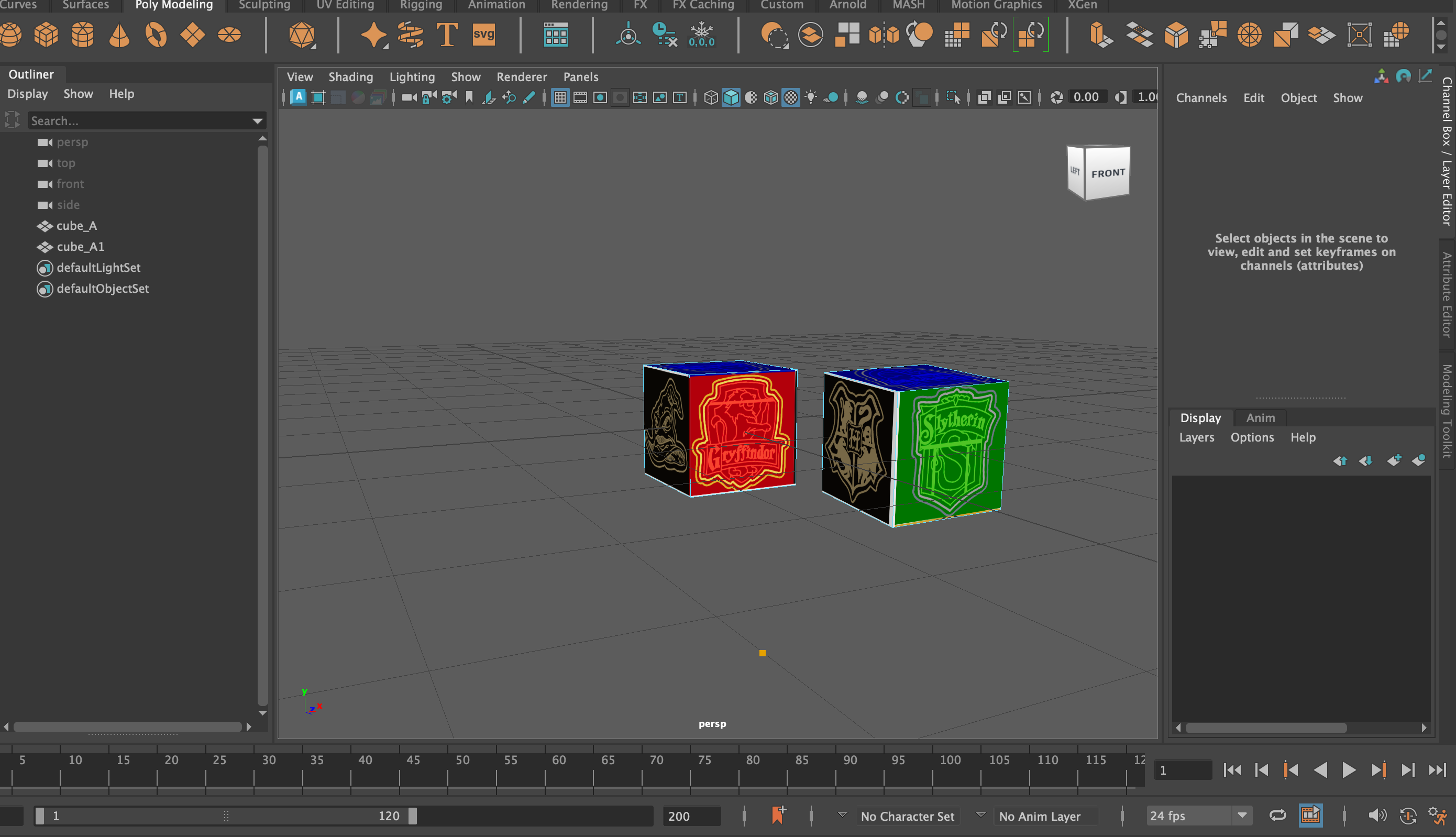Toggle auto keyframe
Image resolution: width=1456 pixels, height=837 pixels.
point(1408,815)
